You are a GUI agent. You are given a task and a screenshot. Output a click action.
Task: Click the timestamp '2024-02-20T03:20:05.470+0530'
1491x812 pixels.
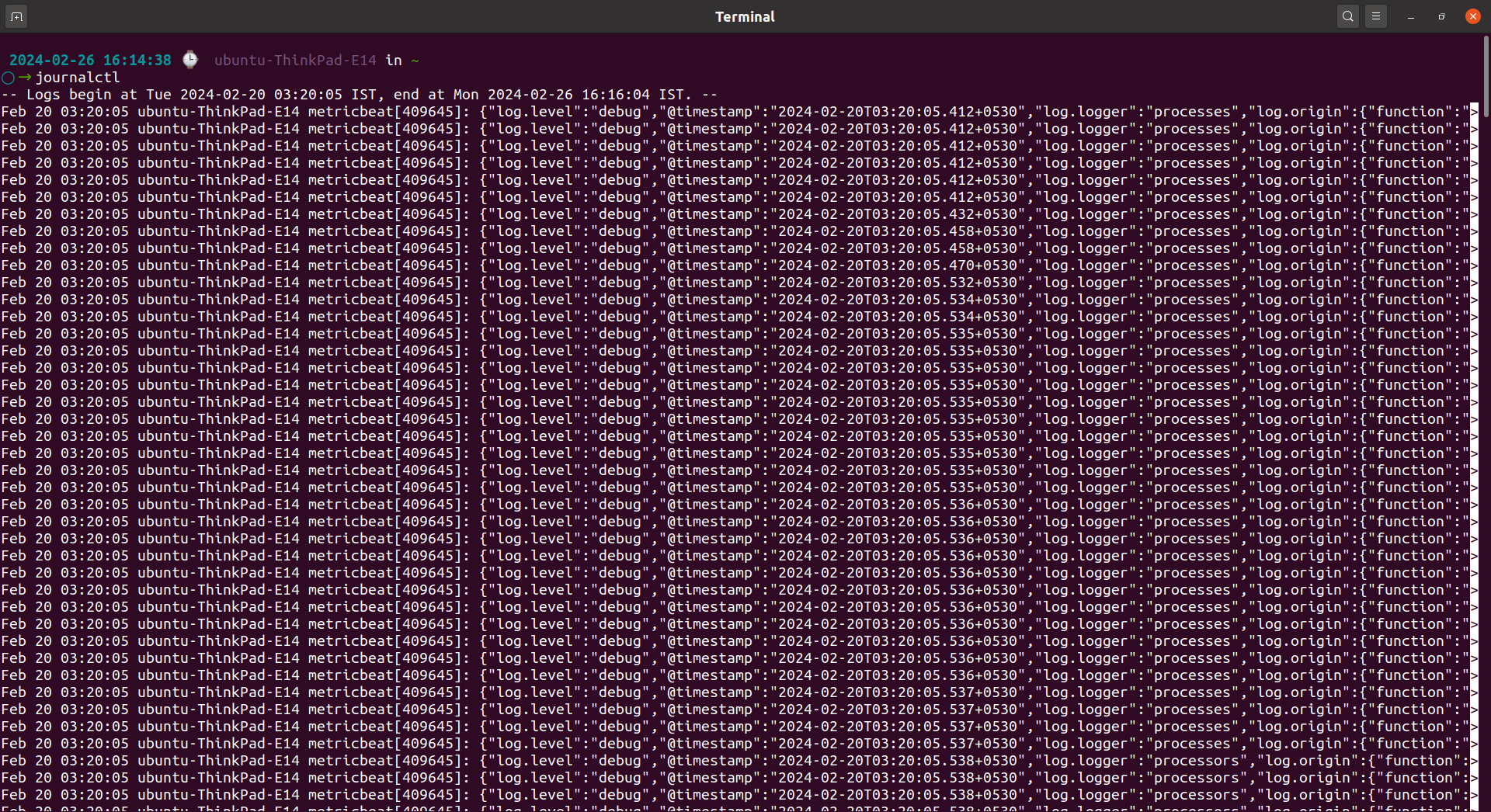point(898,265)
